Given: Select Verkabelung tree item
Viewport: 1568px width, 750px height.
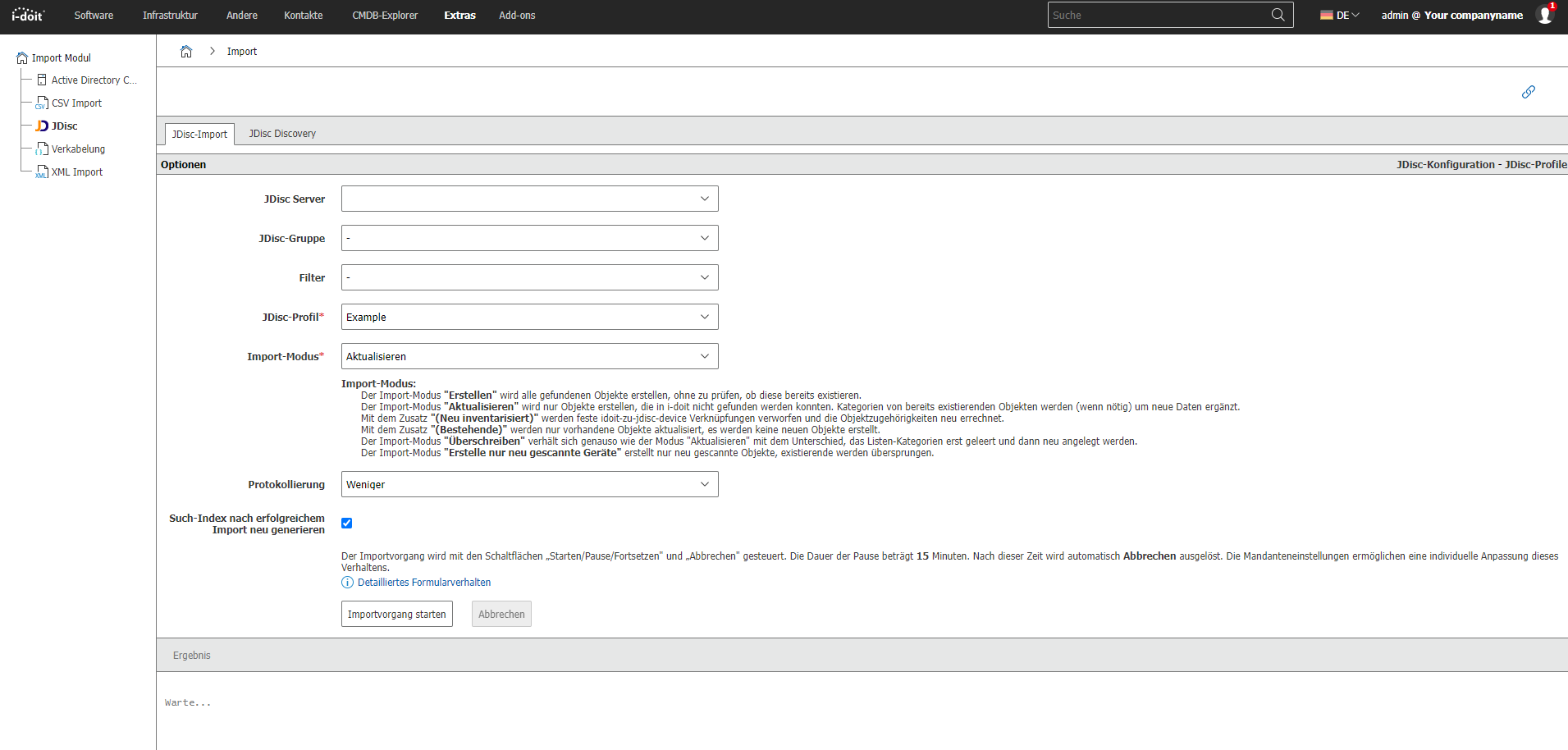Looking at the screenshot, I should click(78, 149).
